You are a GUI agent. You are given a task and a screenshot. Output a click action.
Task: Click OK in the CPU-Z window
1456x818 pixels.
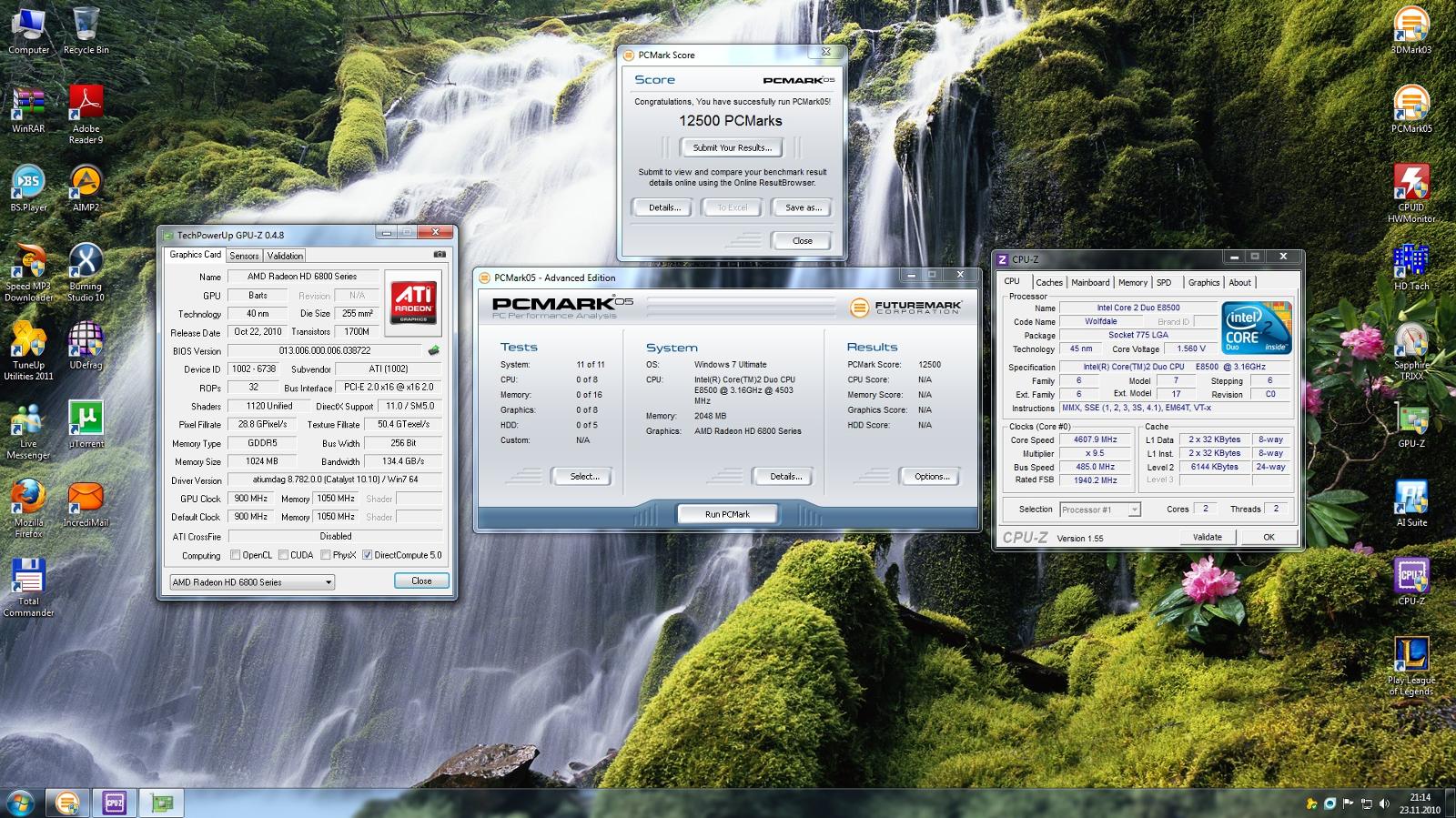click(x=1269, y=537)
